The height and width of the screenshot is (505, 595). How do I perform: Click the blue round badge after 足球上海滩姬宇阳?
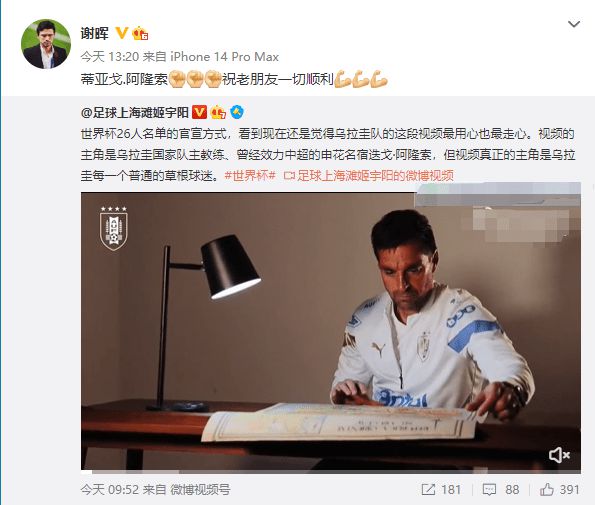(x=237, y=112)
